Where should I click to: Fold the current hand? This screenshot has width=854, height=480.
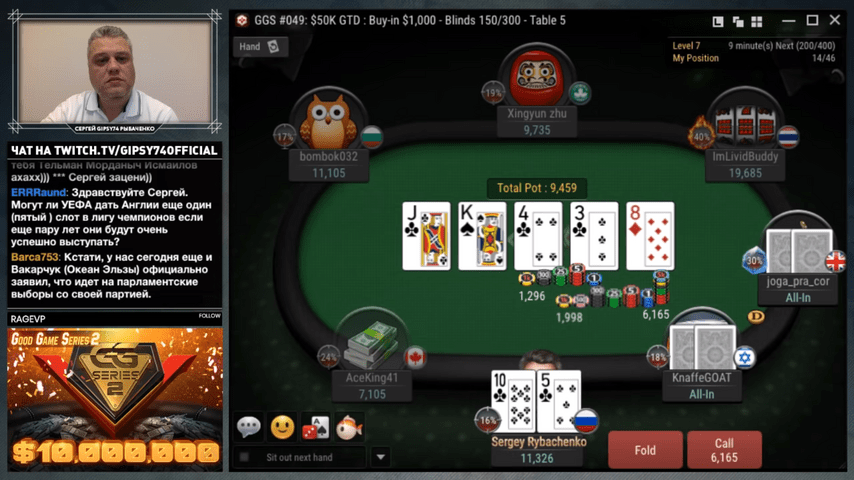[x=645, y=450]
